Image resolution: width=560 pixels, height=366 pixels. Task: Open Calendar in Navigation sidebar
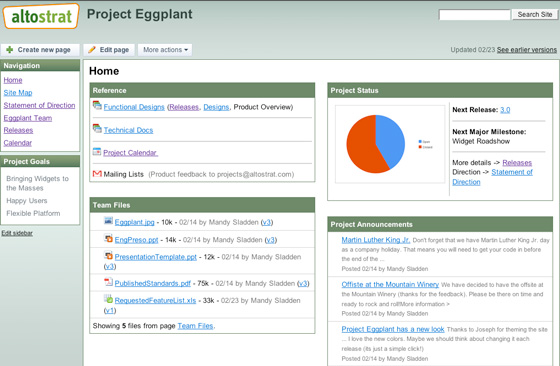[18, 143]
